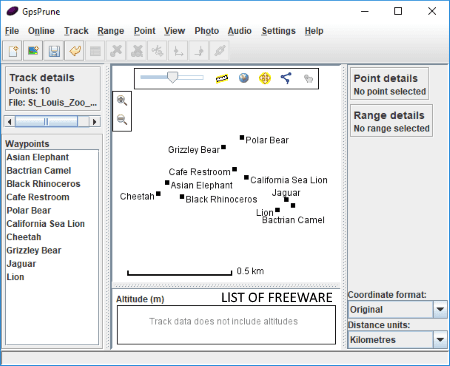450x366 pixels.
Task: Click the point scroller right arrow
Action: (x=95, y=122)
